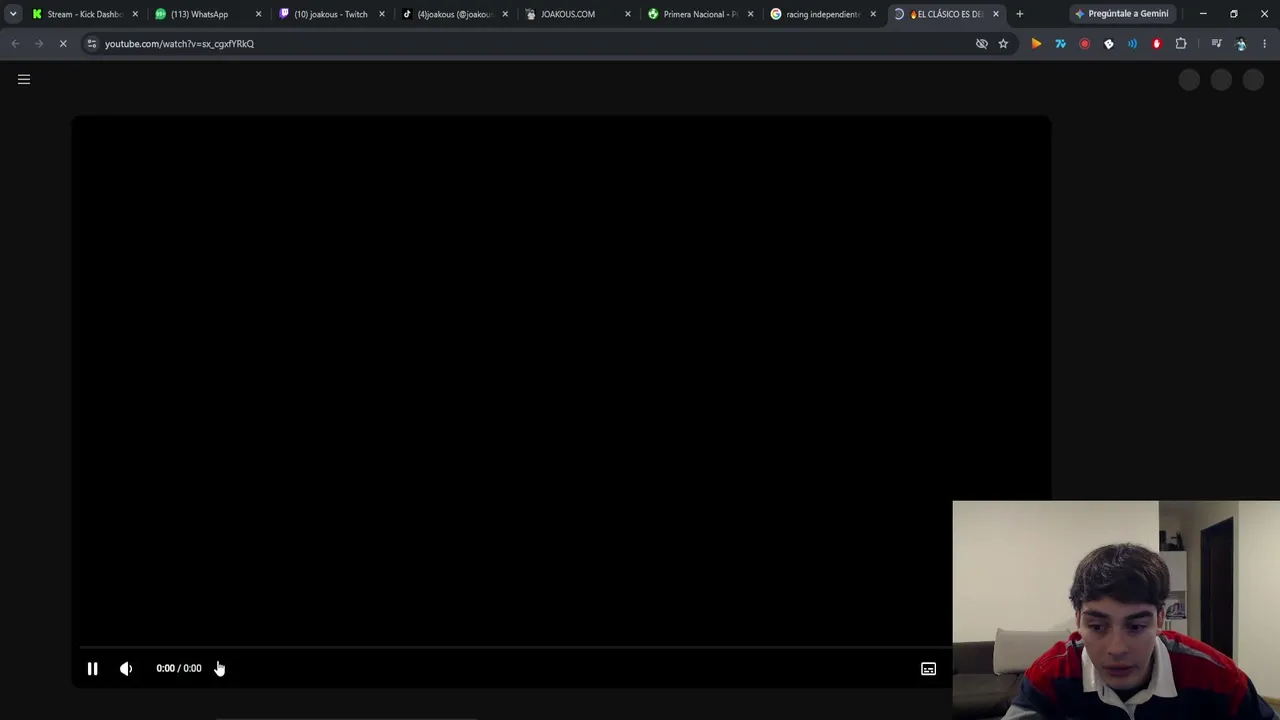Screen dimensions: 1280x720
Task: Go back to the previous page
Action: coord(15,44)
